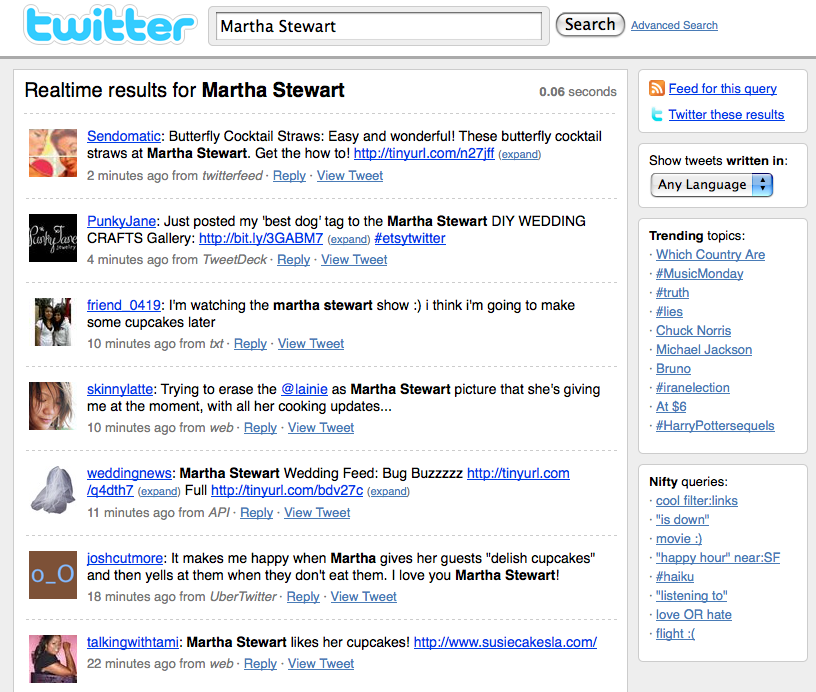Reply to friend_0419's tweet

250,344
